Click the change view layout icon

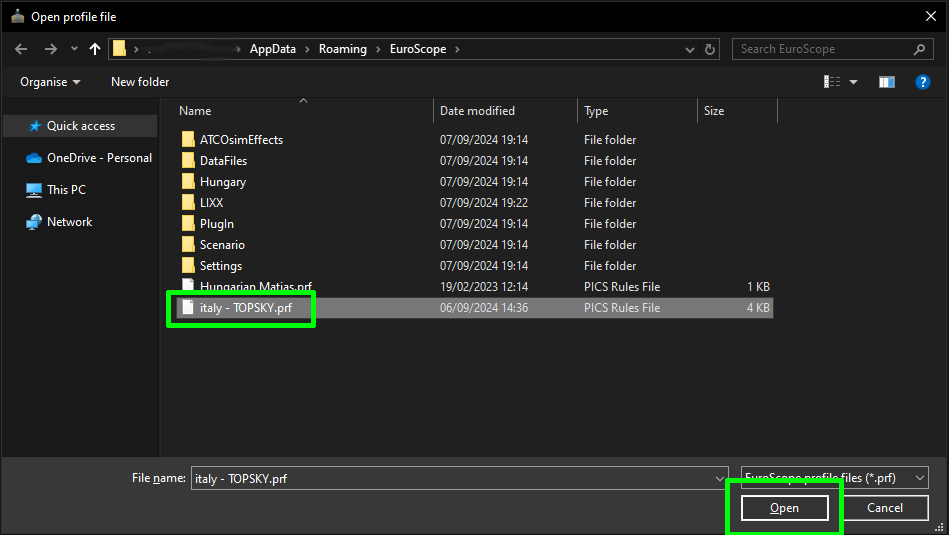click(832, 82)
